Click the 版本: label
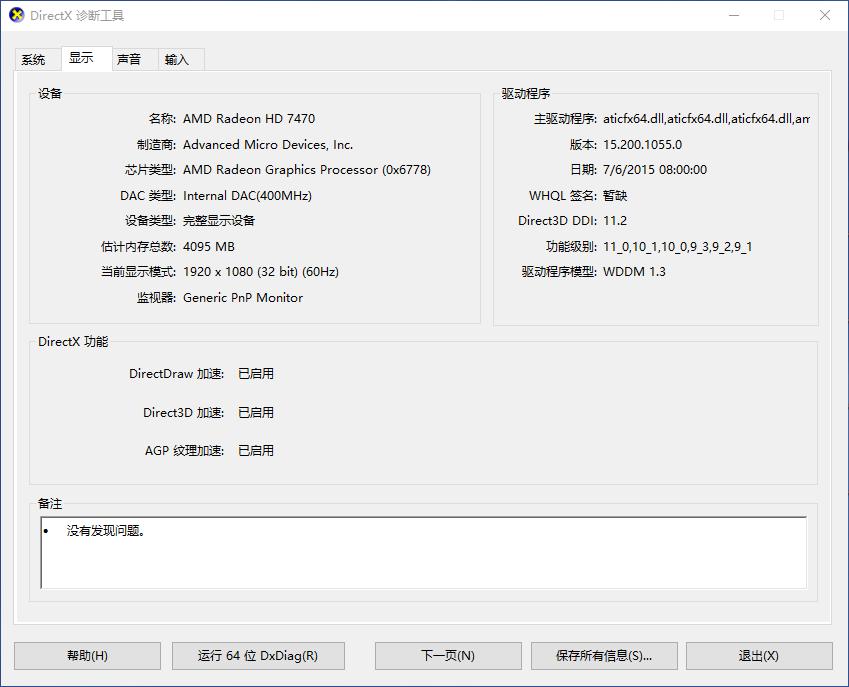Viewport: 849px width, 687px height. 583,145
